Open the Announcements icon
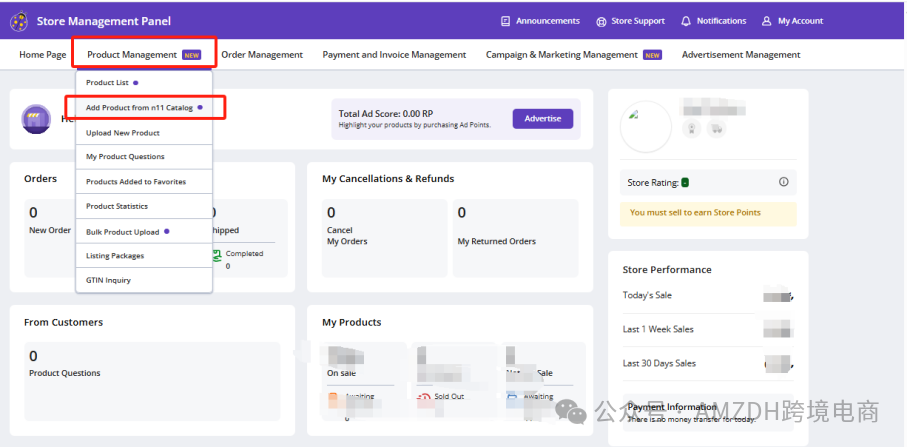908x447 pixels. (x=506, y=21)
